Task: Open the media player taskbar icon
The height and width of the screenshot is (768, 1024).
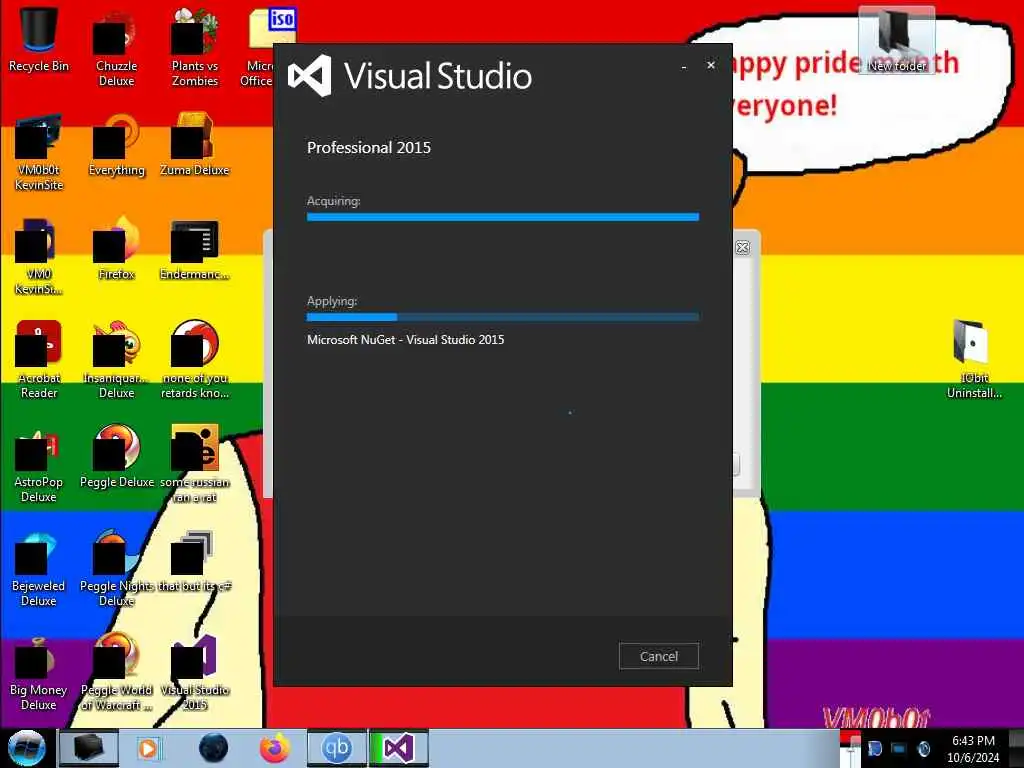Action: click(148, 748)
